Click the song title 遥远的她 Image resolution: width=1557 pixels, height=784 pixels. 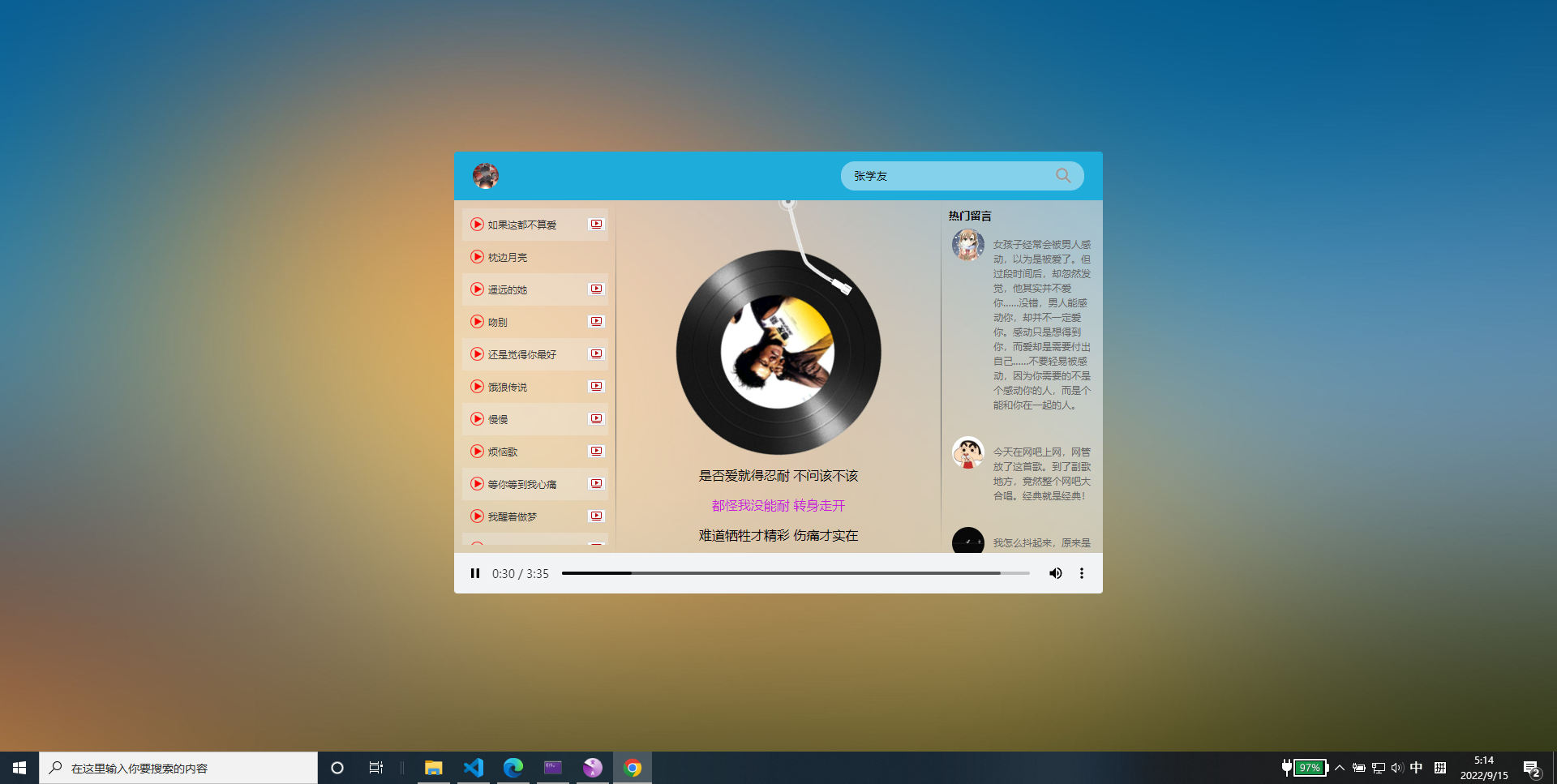pos(508,289)
